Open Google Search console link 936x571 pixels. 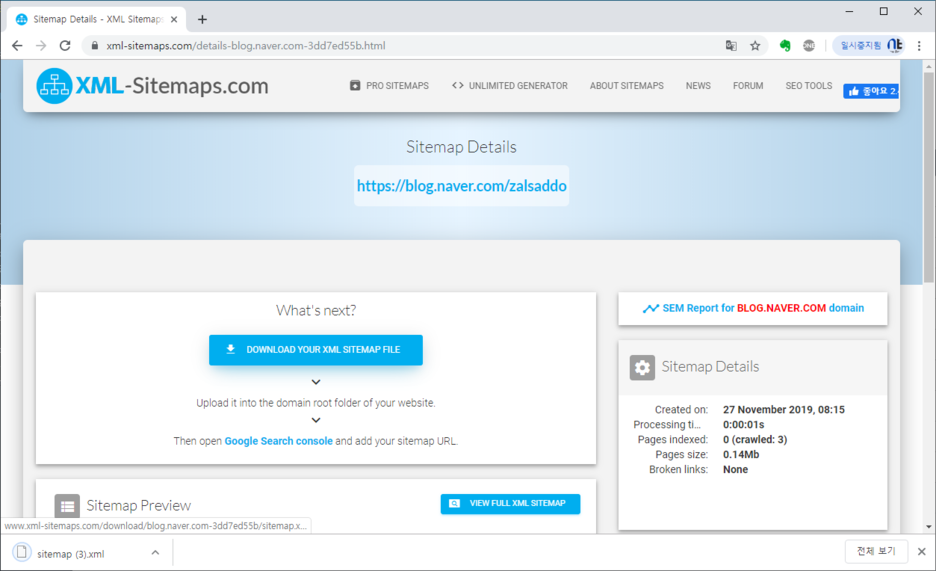tap(278, 441)
